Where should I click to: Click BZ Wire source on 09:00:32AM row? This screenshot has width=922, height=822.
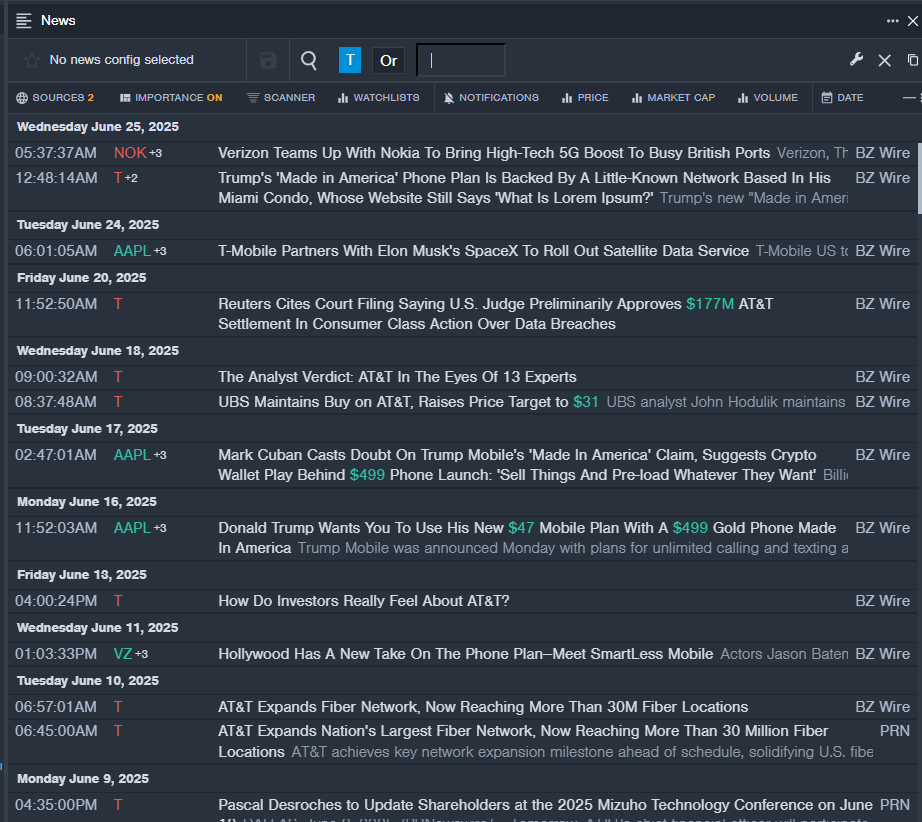[x=883, y=377]
